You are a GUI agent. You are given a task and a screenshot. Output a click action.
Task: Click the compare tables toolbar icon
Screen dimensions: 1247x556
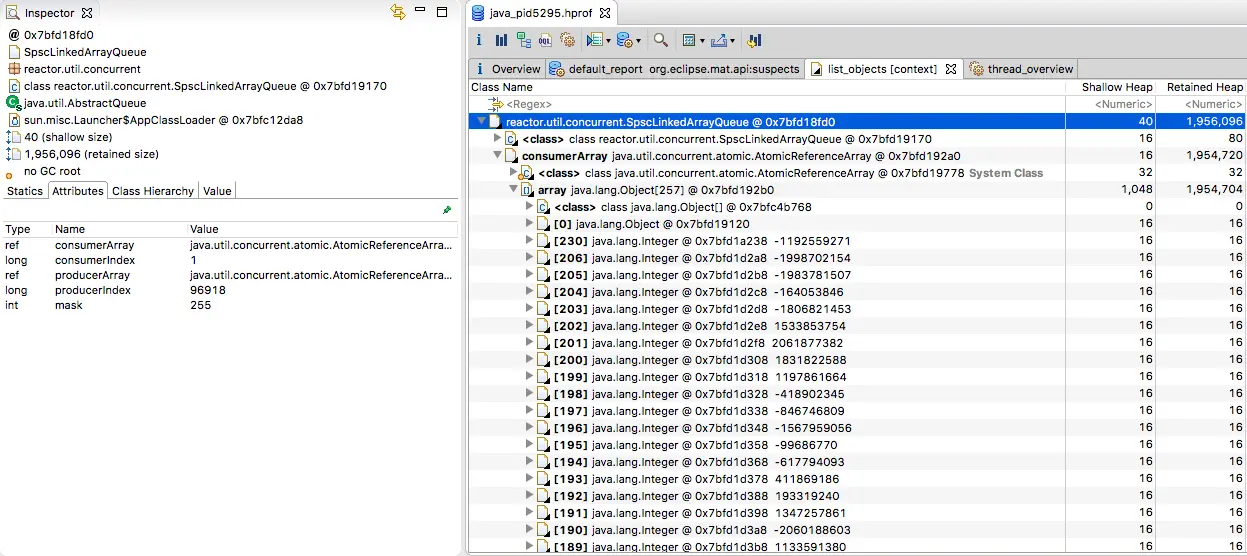pyautogui.click(x=754, y=41)
